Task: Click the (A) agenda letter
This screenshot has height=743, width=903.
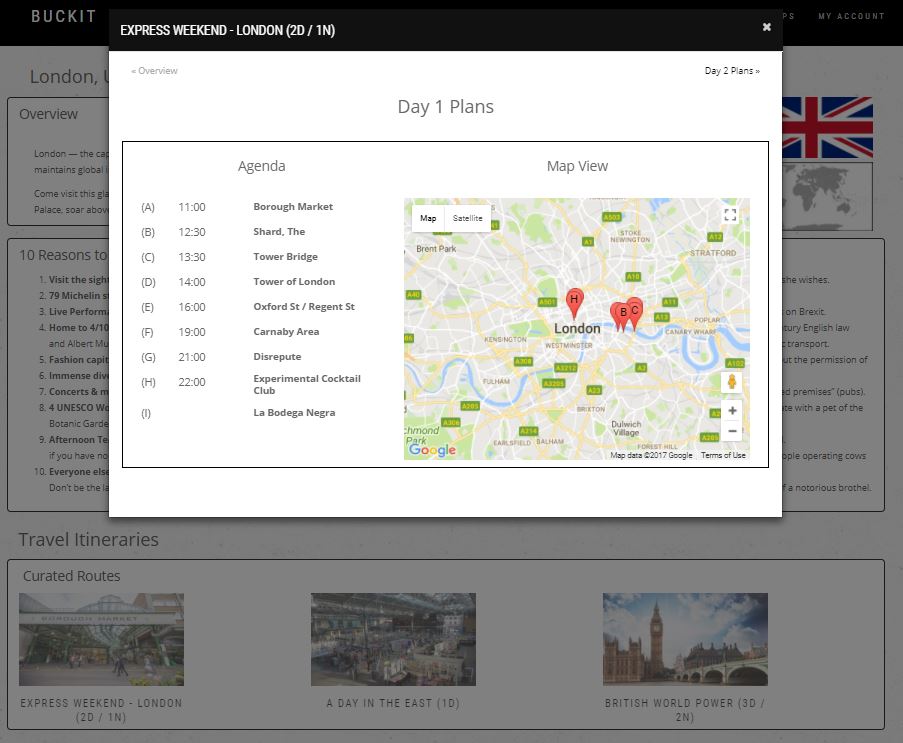Action: click(148, 207)
